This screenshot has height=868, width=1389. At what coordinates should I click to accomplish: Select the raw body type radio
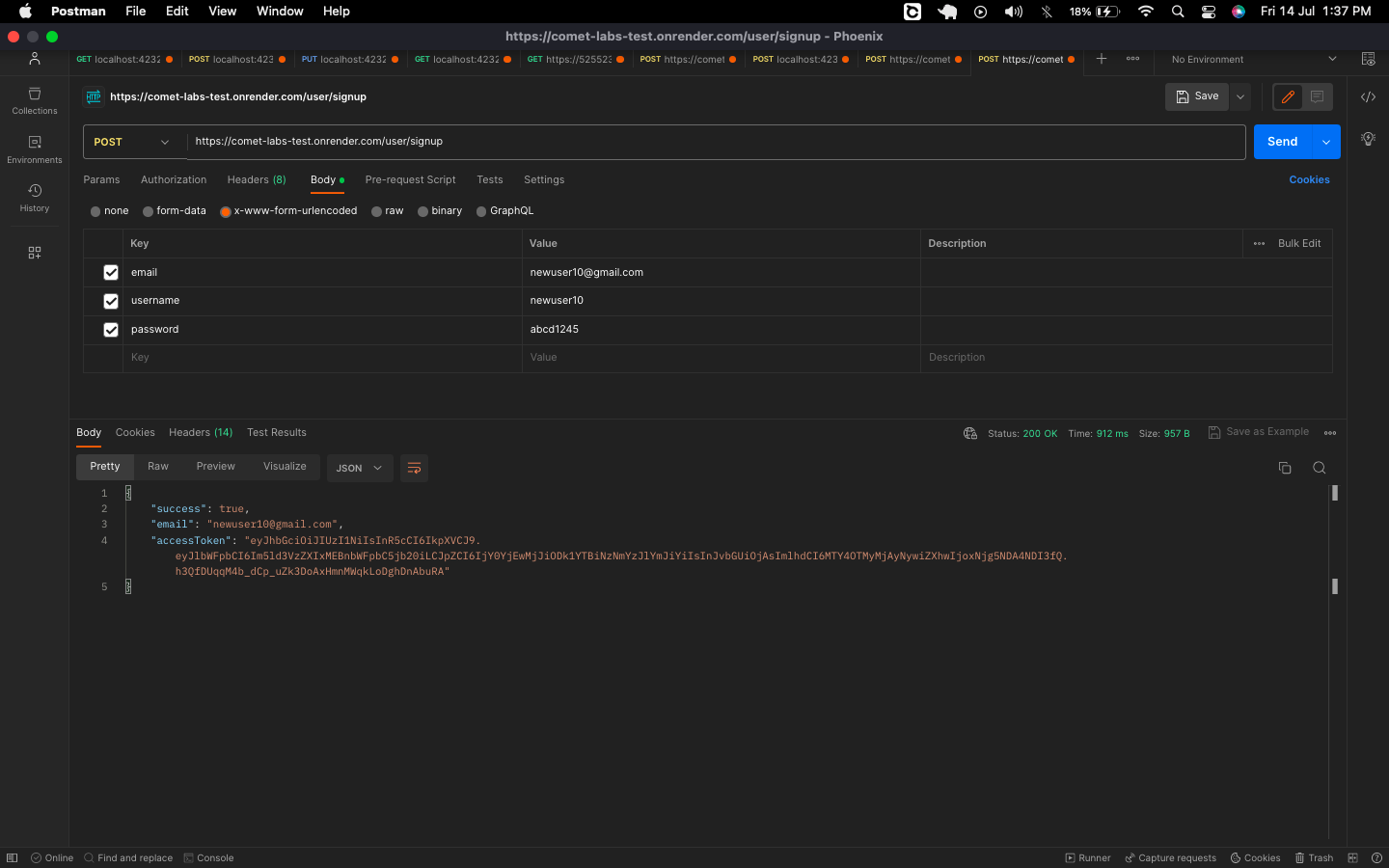tap(377, 211)
